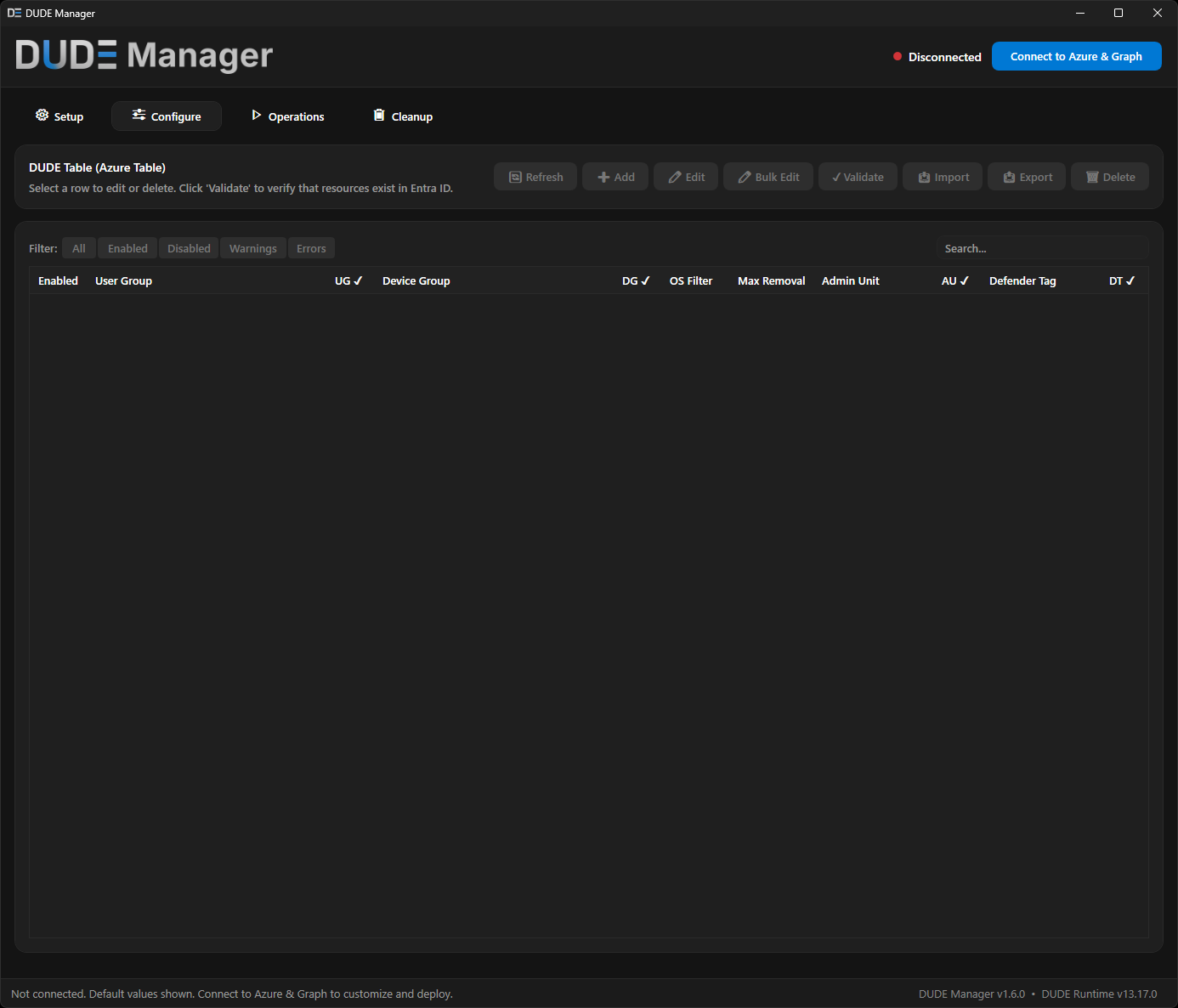Open Bulk Edit with the pencil icon
The height and width of the screenshot is (1008, 1178).
[741, 177]
